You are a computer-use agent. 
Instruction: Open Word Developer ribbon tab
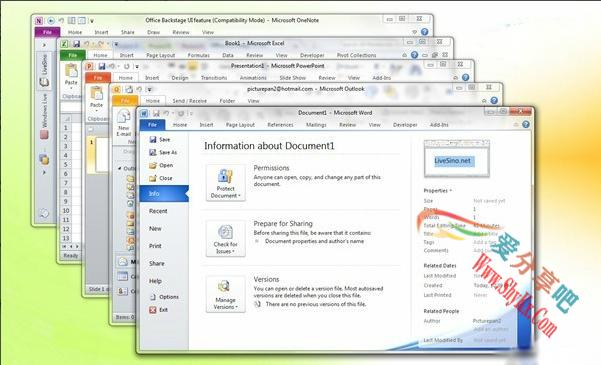pos(405,125)
